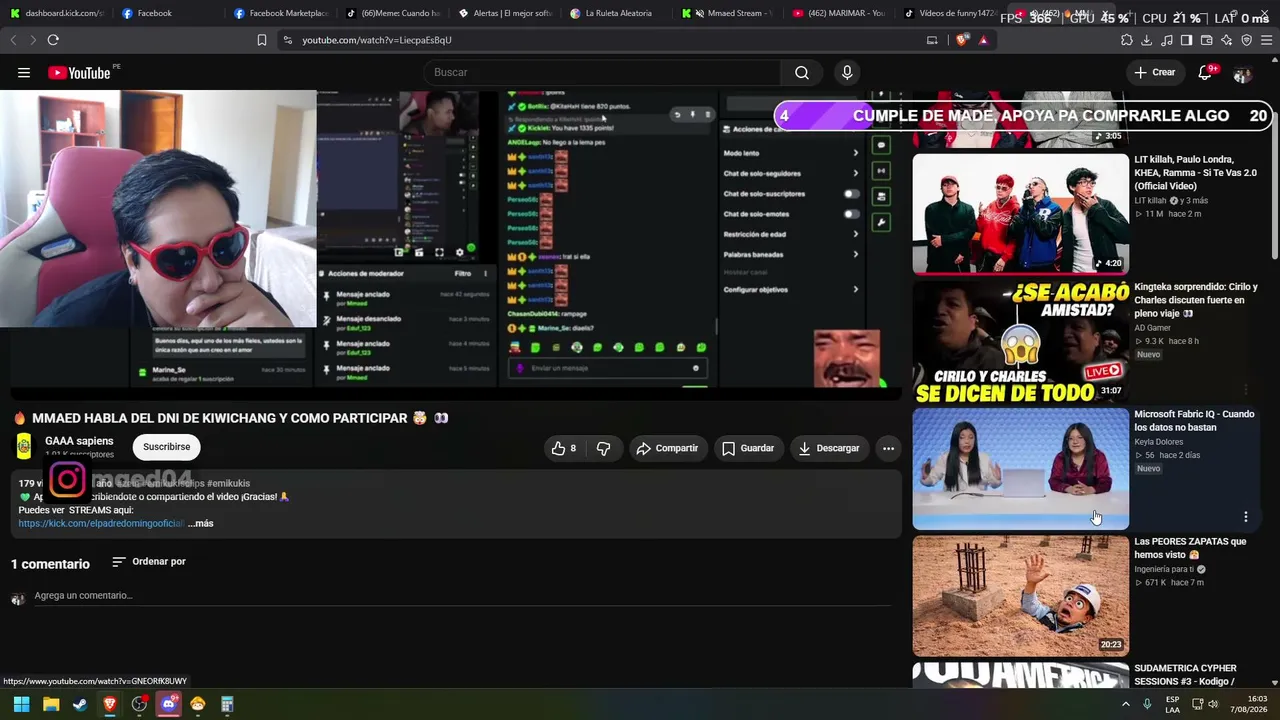1280x720 pixels.
Task: Open the Brave Rewards triangle icon
Action: click(984, 40)
